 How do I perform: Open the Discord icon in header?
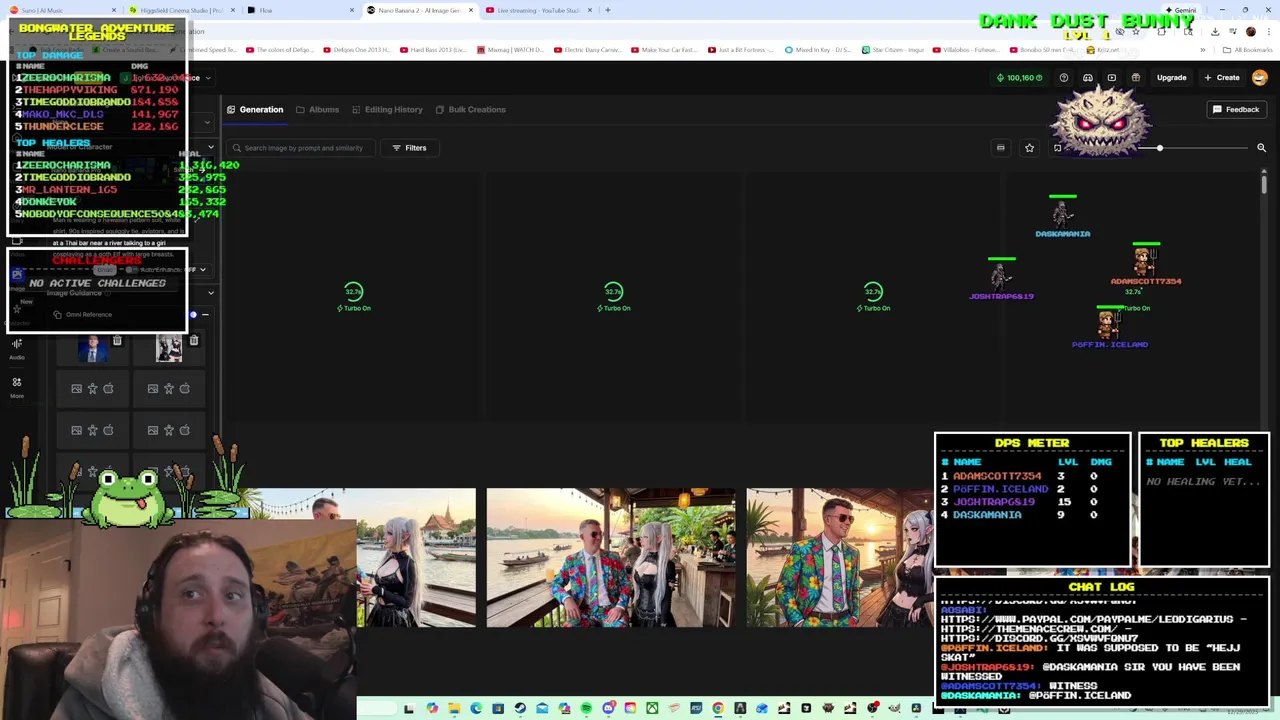(x=1088, y=77)
